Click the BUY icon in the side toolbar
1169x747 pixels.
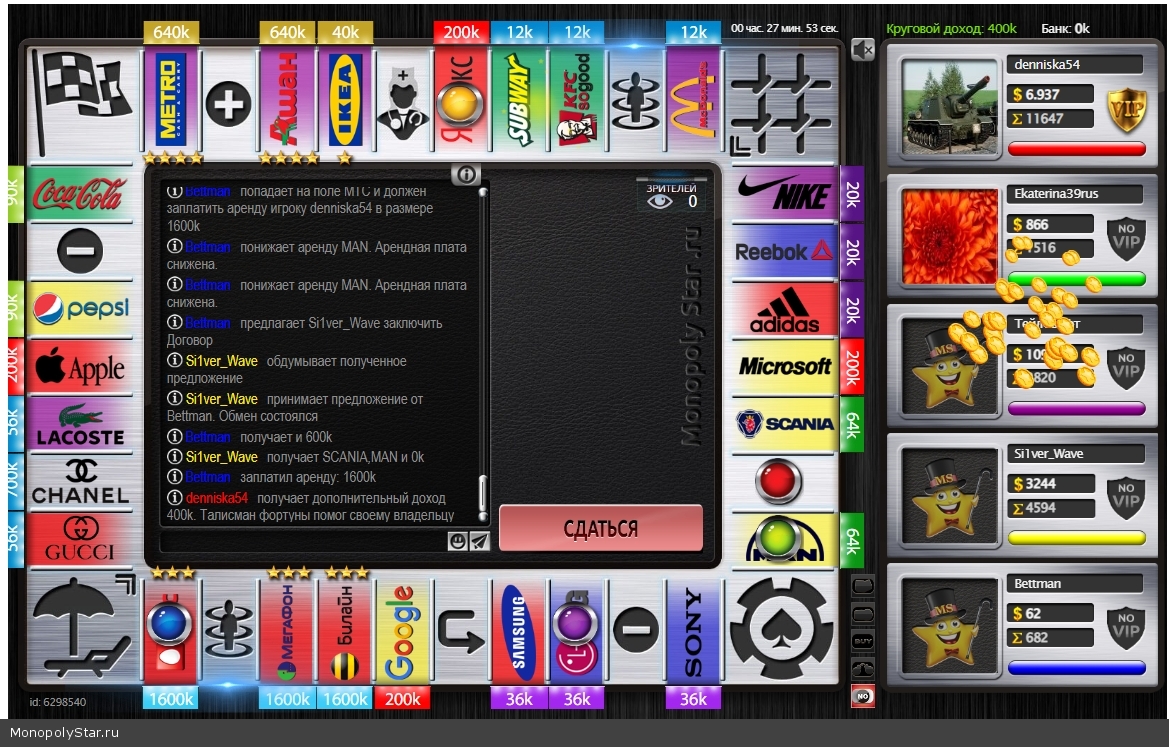(x=863, y=641)
